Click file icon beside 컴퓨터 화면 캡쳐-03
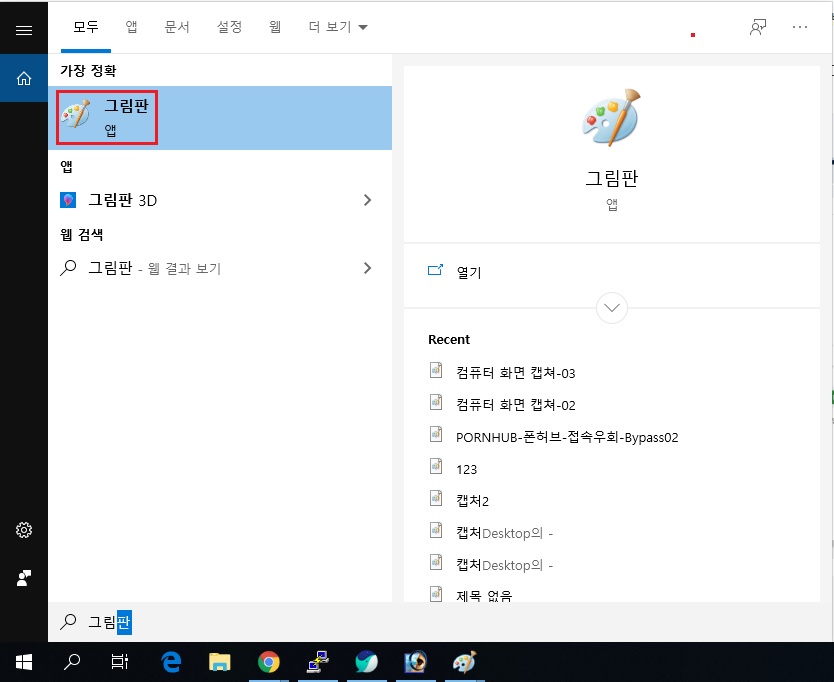Viewport: 834px width, 682px height. click(x=436, y=370)
